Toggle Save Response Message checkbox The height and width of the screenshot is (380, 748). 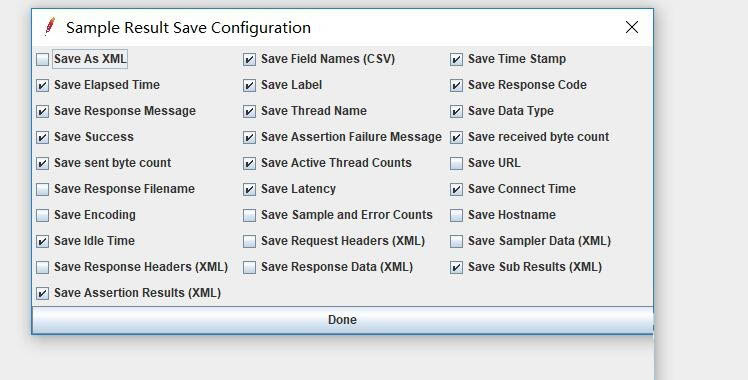click(x=42, y=112)
